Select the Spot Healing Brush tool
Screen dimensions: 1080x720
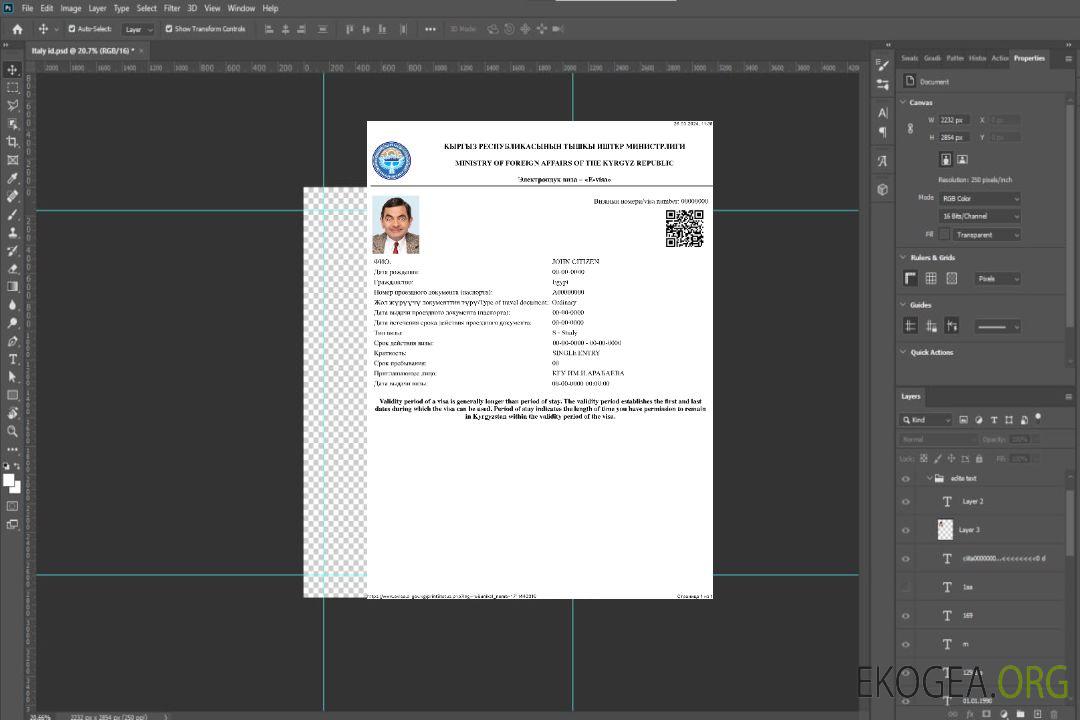12,196
